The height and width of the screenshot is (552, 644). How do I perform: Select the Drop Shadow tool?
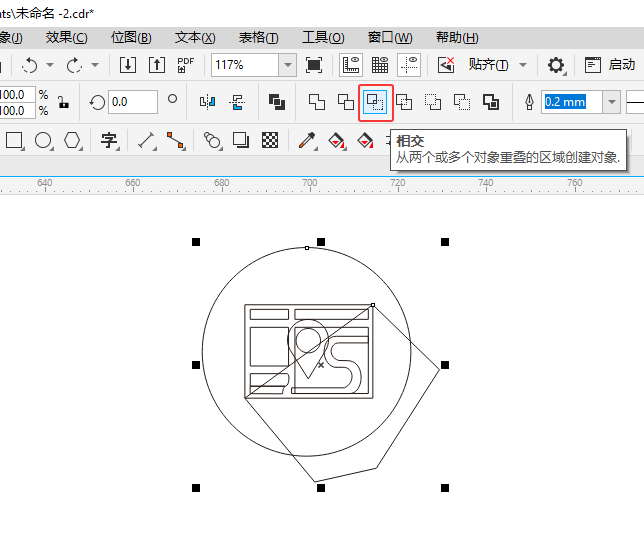click(241, 140)
